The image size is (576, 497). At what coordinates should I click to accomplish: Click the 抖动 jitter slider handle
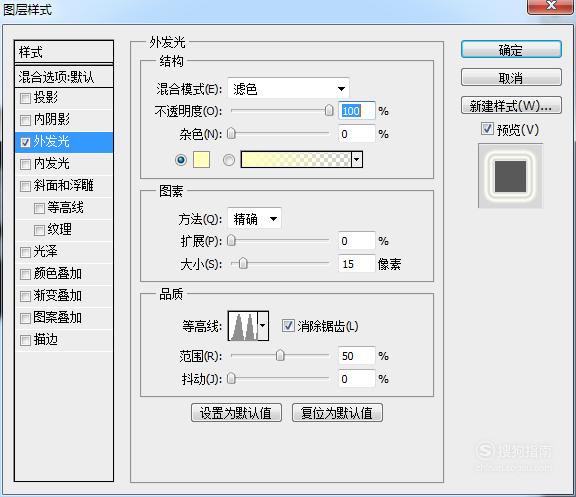tap(231, 378)
